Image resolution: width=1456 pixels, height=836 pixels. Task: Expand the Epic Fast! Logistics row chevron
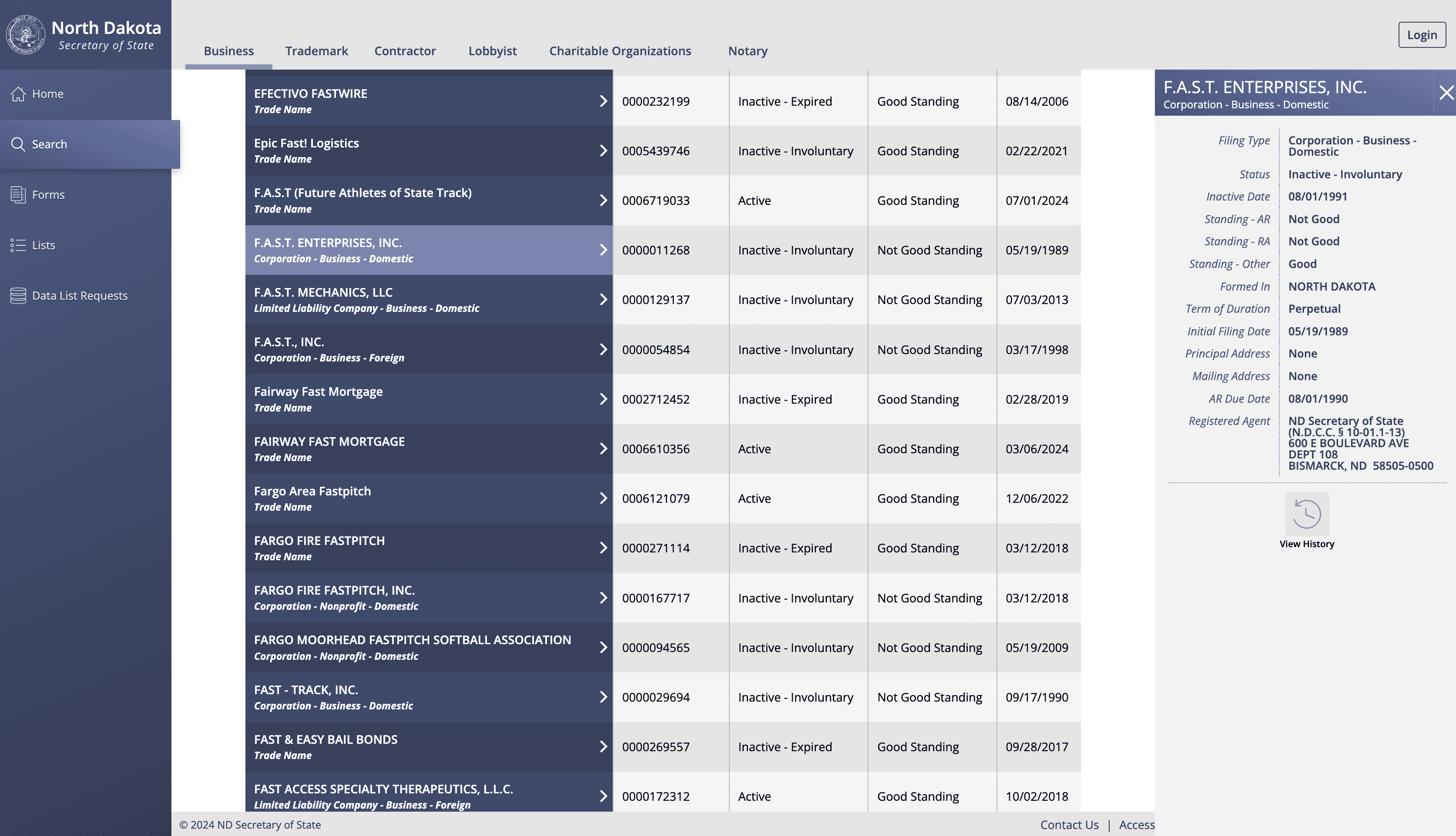(x=603, y=150)
